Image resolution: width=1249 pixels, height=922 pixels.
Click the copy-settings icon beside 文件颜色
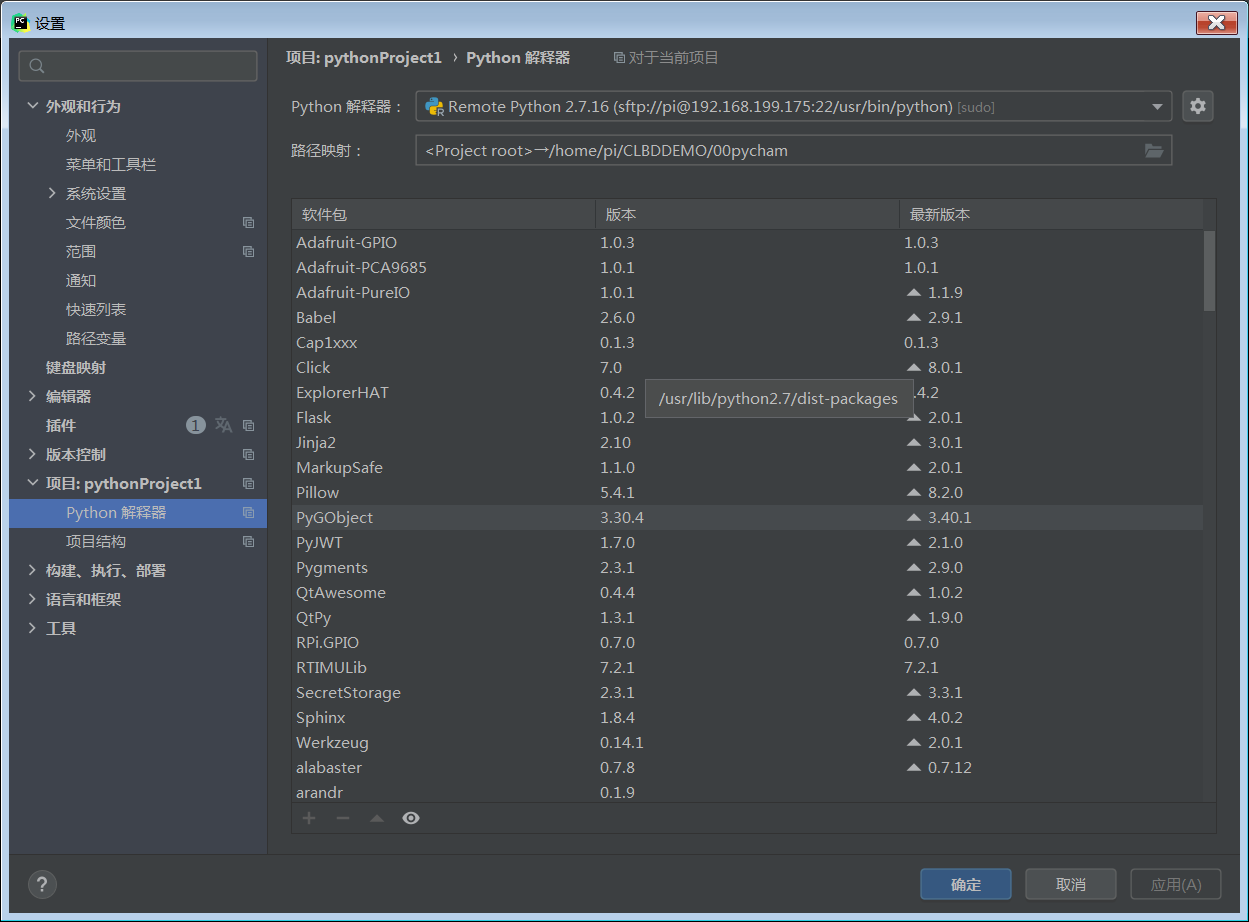point(247,222)
